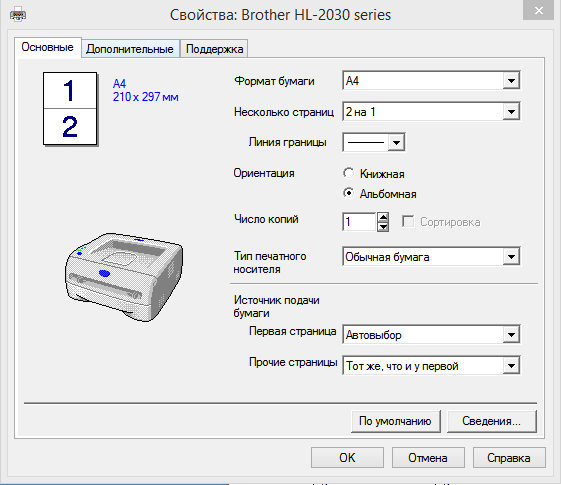Click the Ориентация label
561x485 pixels.
(x=264, y=173)
